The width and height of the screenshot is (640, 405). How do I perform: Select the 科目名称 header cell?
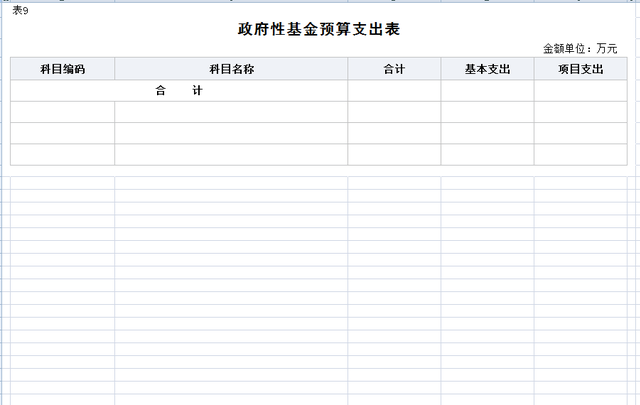[x=231, y=69]
